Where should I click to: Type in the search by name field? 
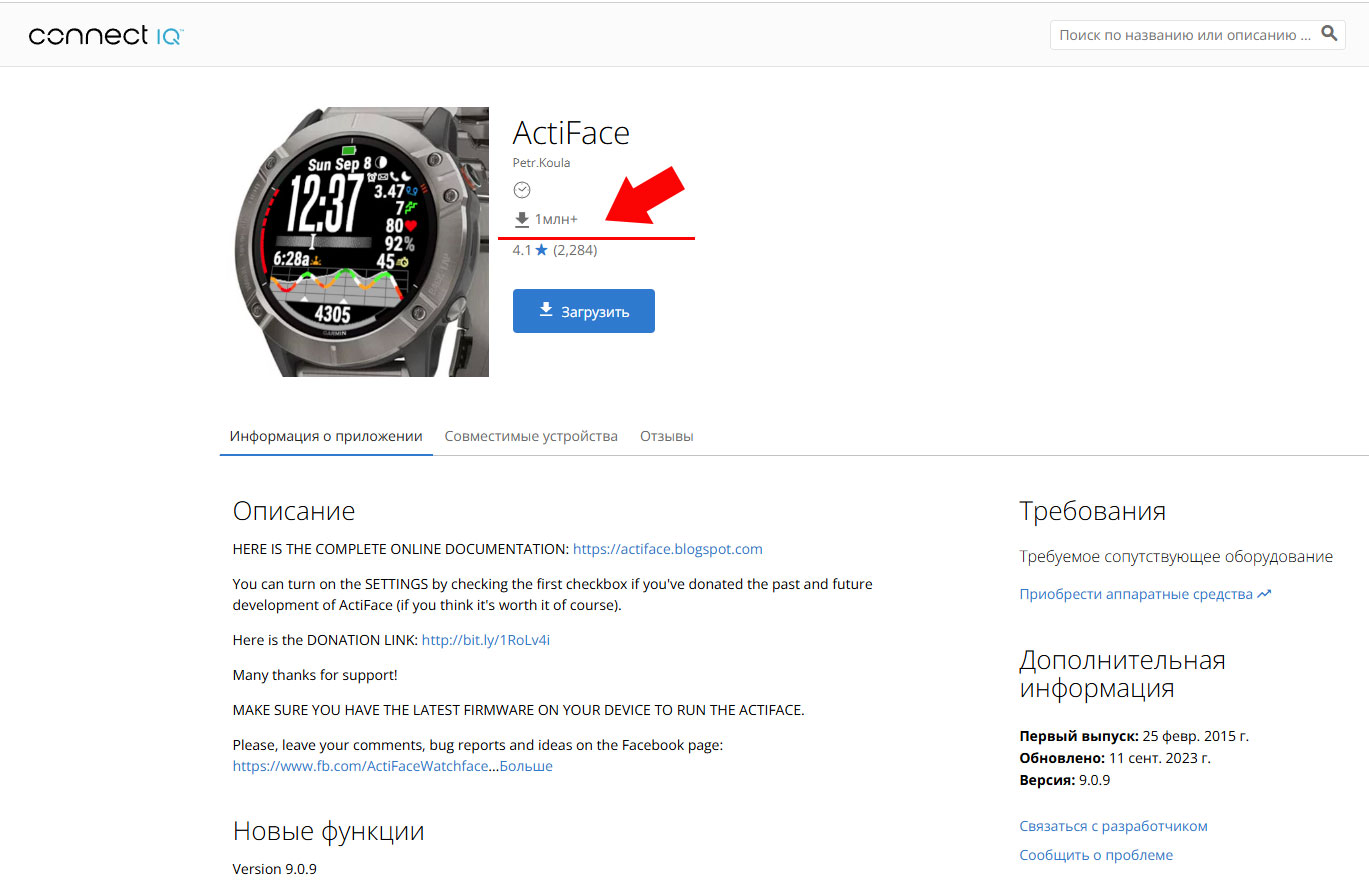pyautogui.click(x=1184, y=35)
